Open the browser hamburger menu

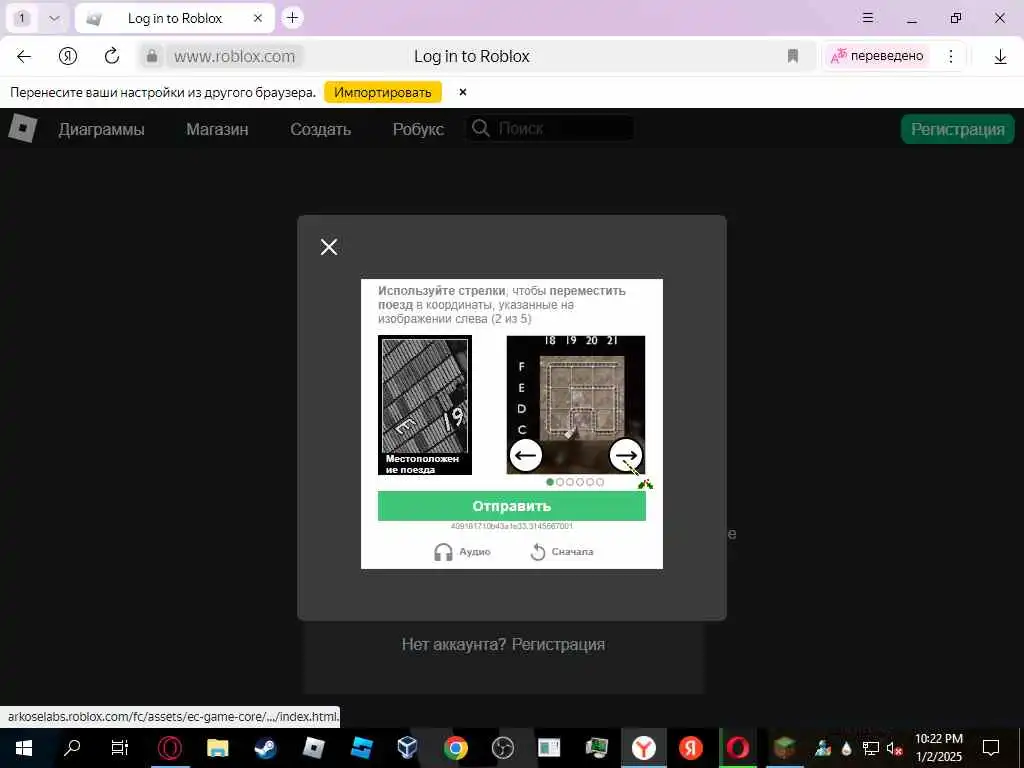tap(867, 18)
